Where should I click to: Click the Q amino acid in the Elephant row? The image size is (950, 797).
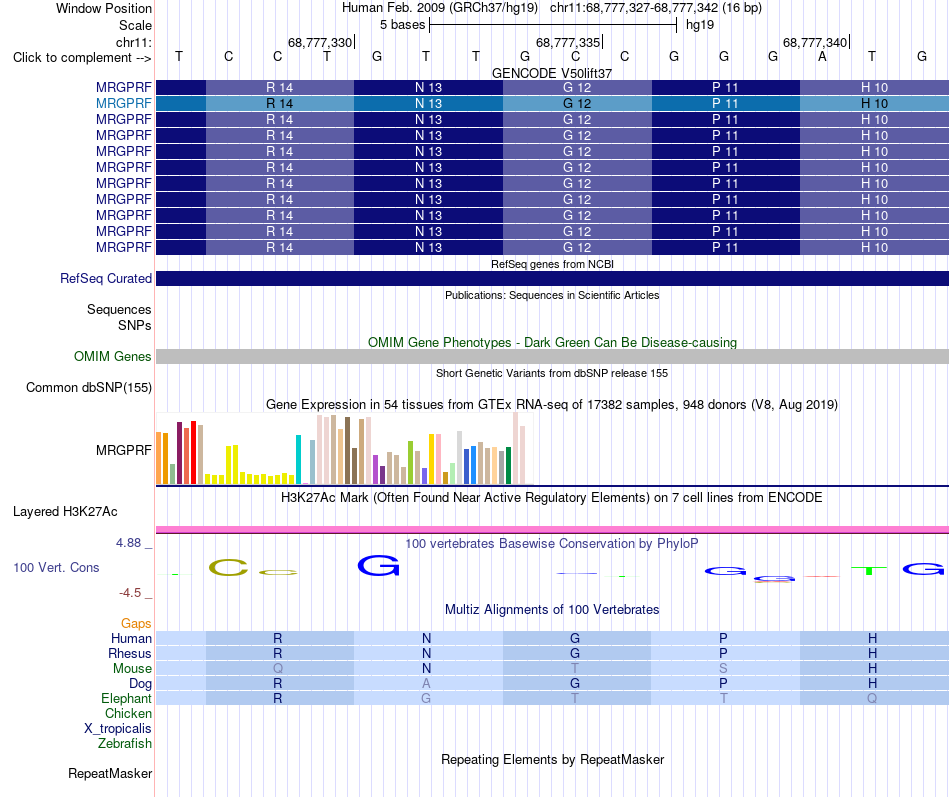tap(872, 698)
